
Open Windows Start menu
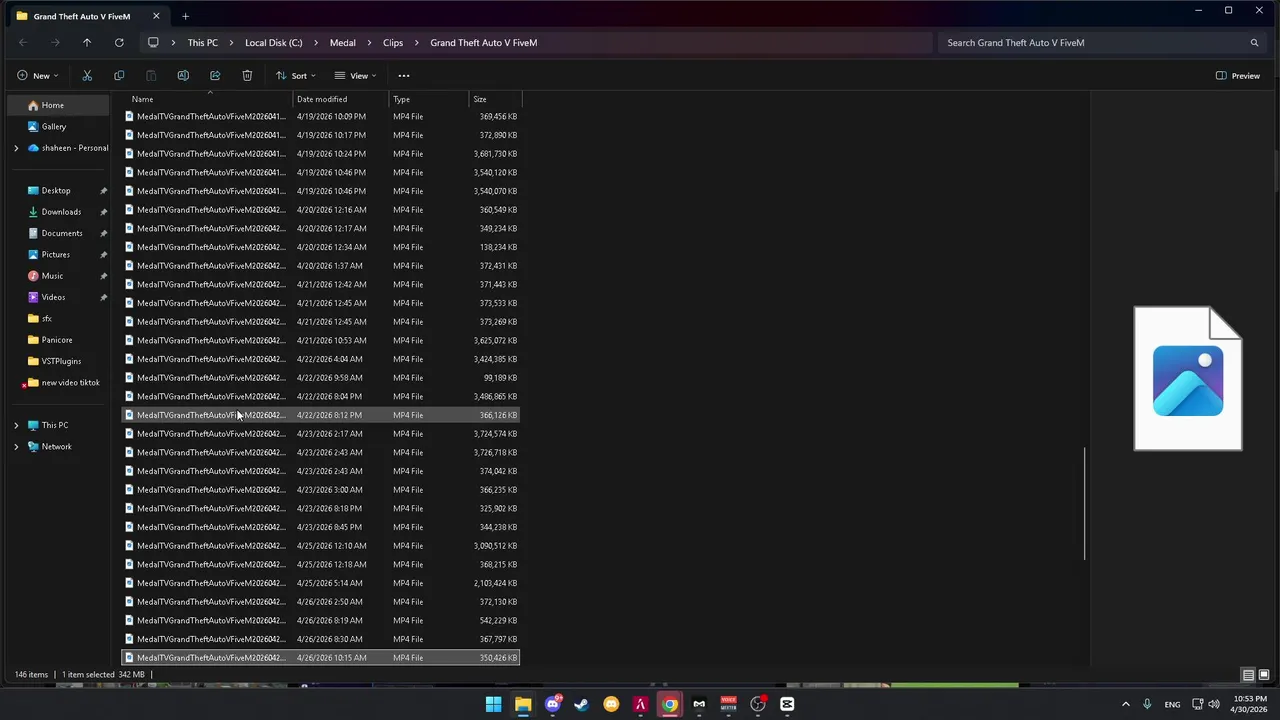(493, 704)
